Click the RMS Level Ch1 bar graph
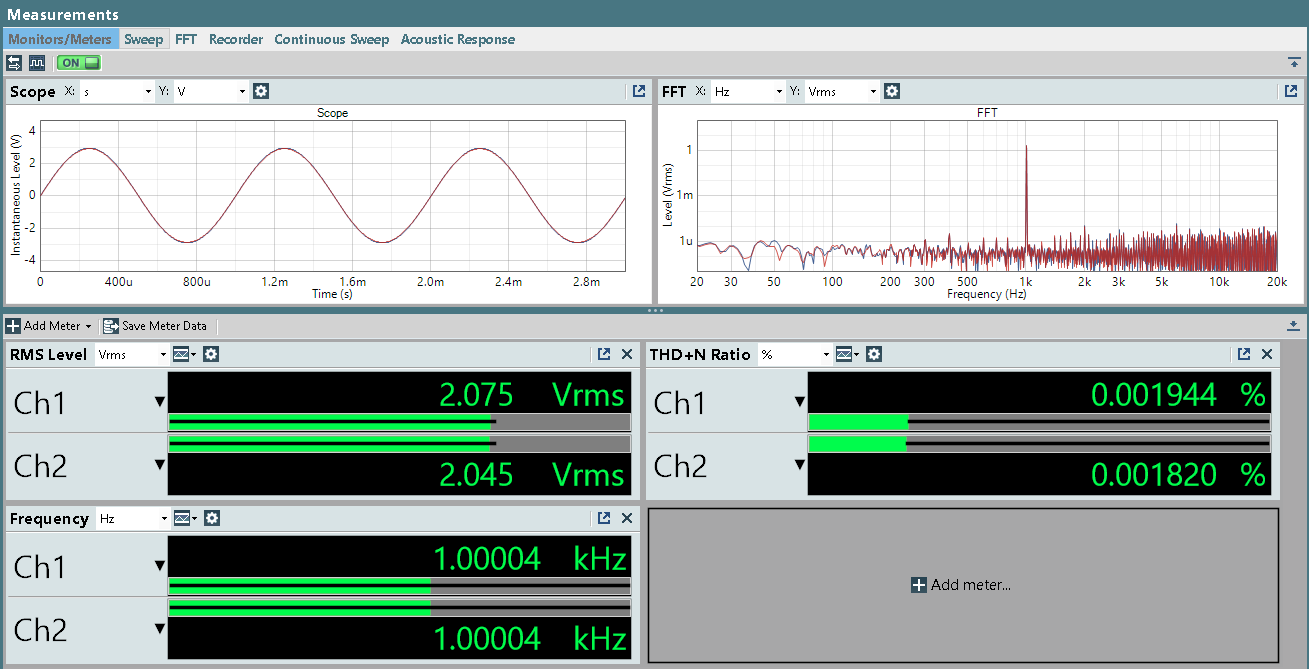1309x669 pixels. [x=400, y=421]
